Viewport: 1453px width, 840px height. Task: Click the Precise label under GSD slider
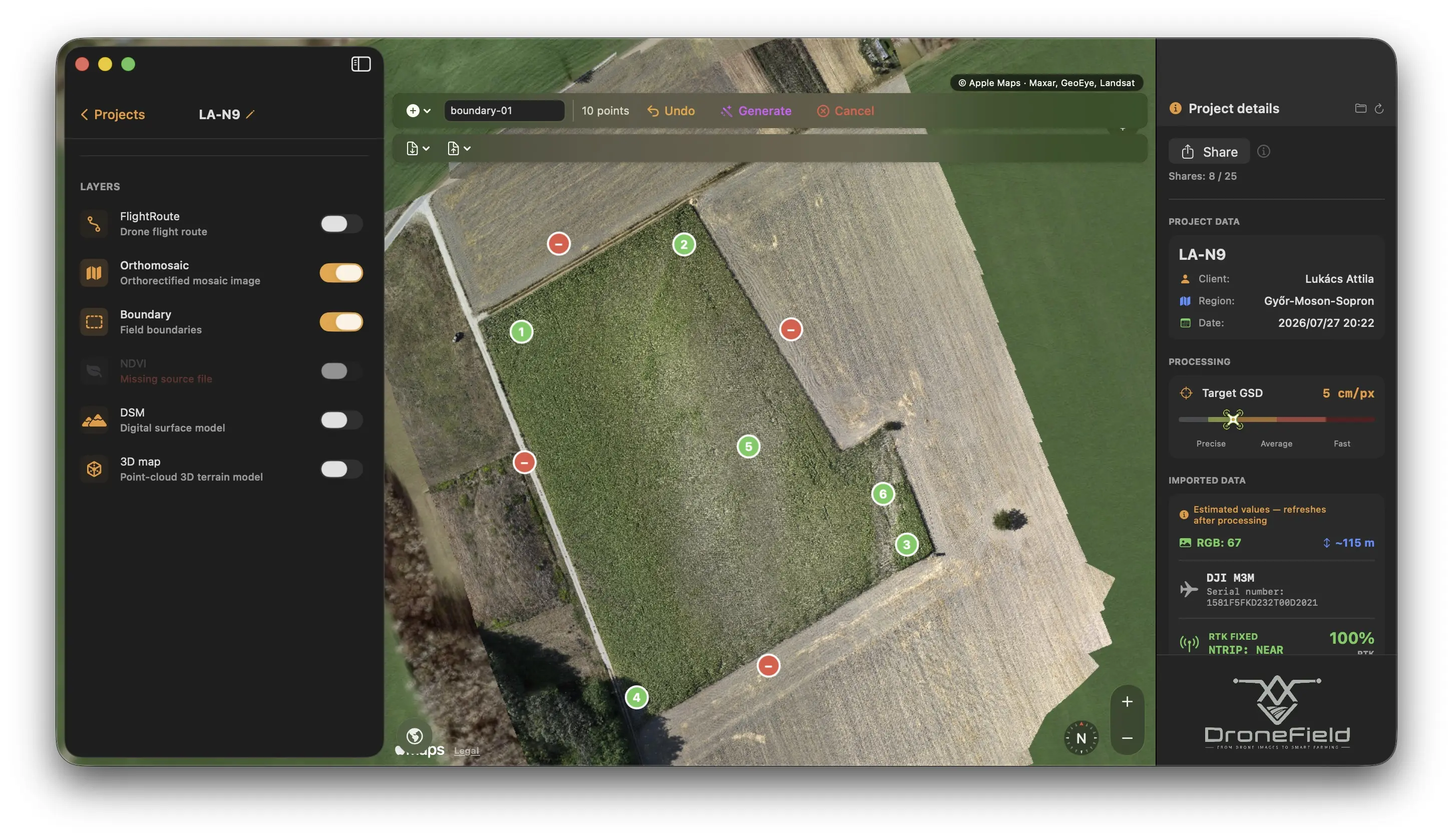pyautogui.click(x=1210, y=444)
